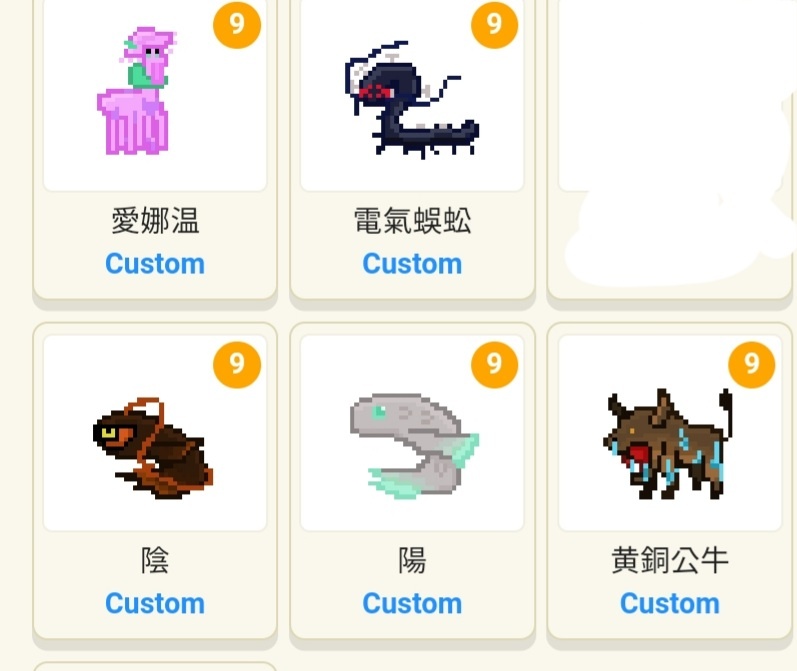The image size is (797, 671).
Task: Click the level 9 badge on 黄銅公牛
Action: pos(752,364)
